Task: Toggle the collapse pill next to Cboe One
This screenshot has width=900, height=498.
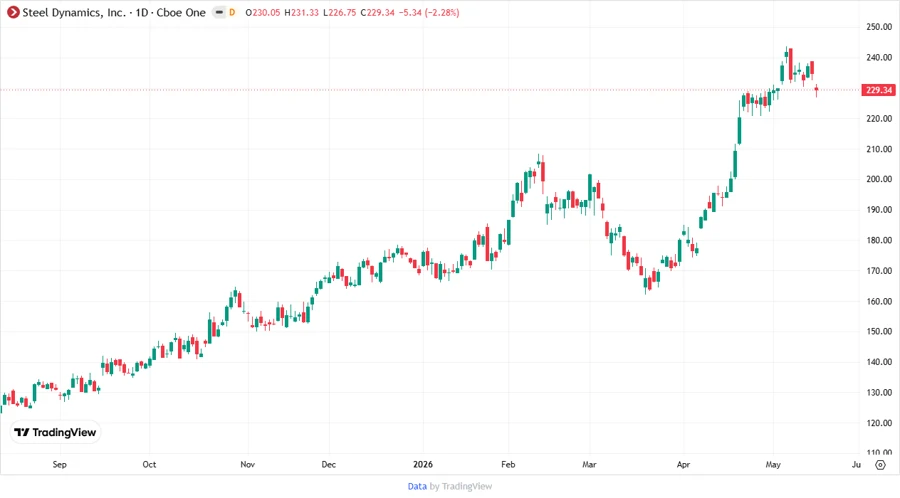Action: pos(219,12)
